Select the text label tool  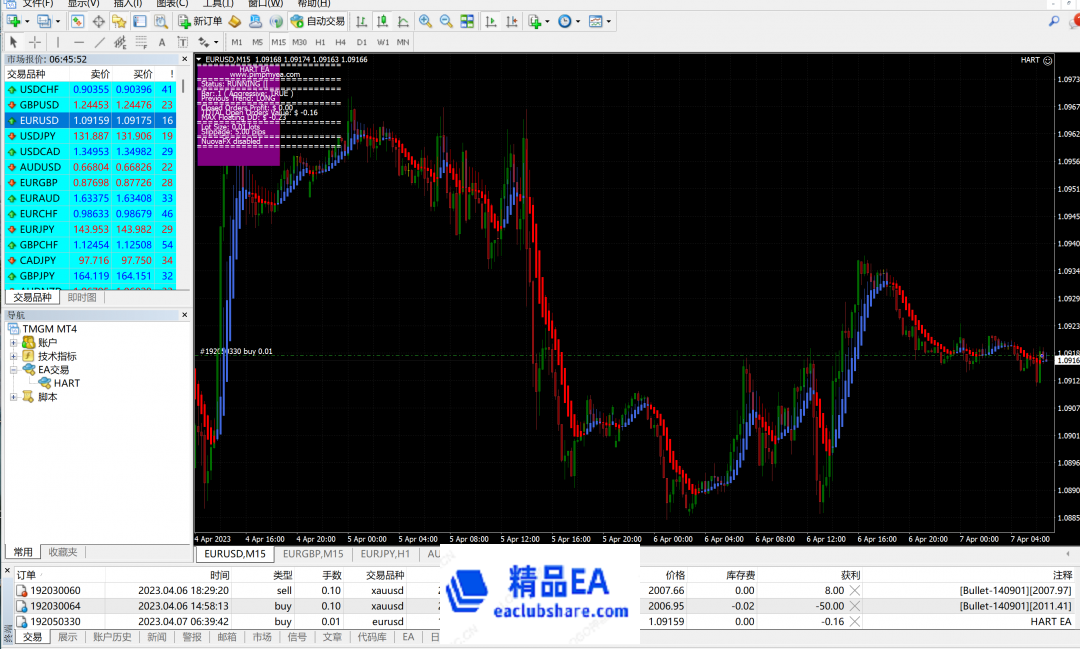point(181,42)
